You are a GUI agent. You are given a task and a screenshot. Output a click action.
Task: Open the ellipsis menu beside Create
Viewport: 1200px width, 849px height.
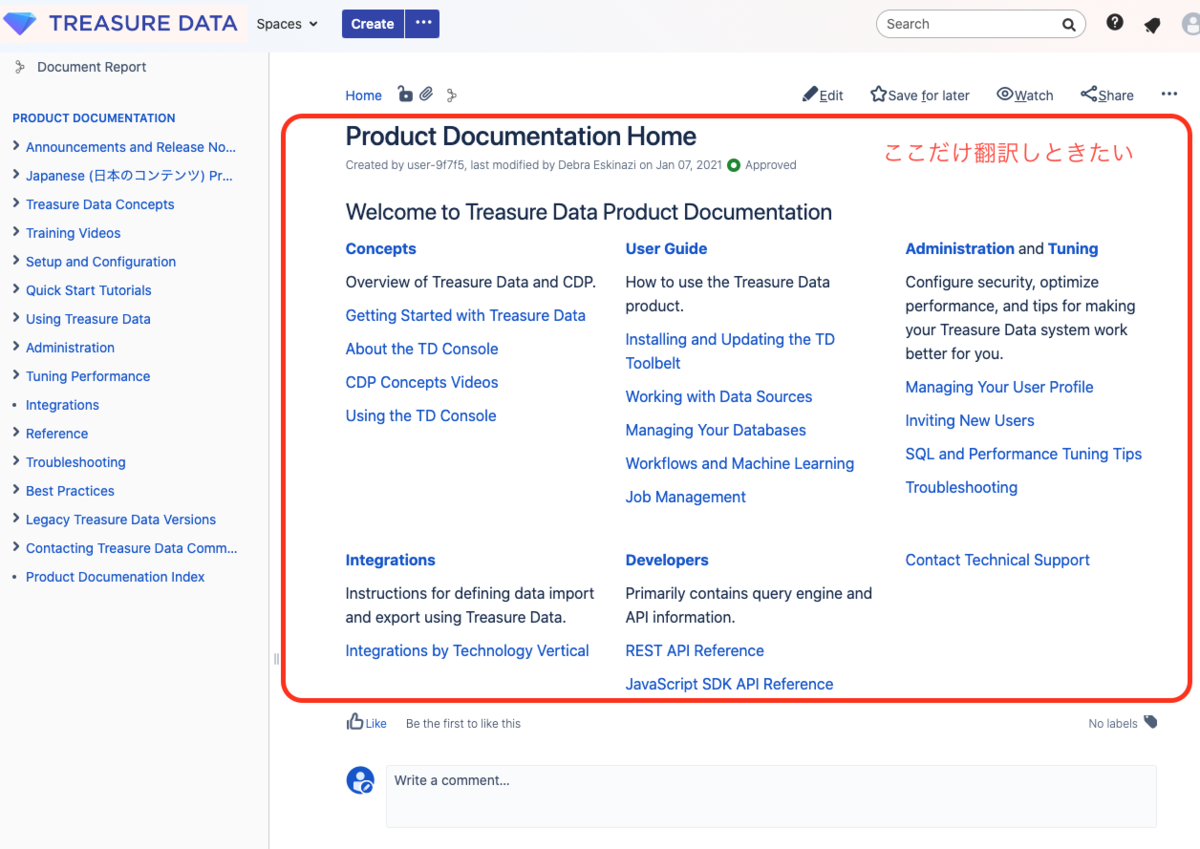click(422, 23)
